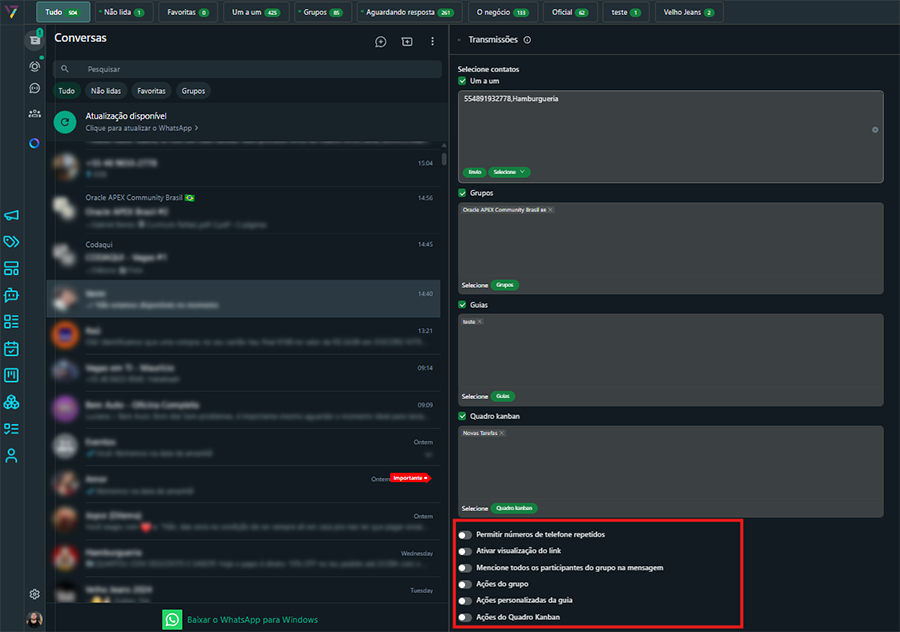
Task: Toggle 'Ativar visualização do link' switch
Action: 465,551
